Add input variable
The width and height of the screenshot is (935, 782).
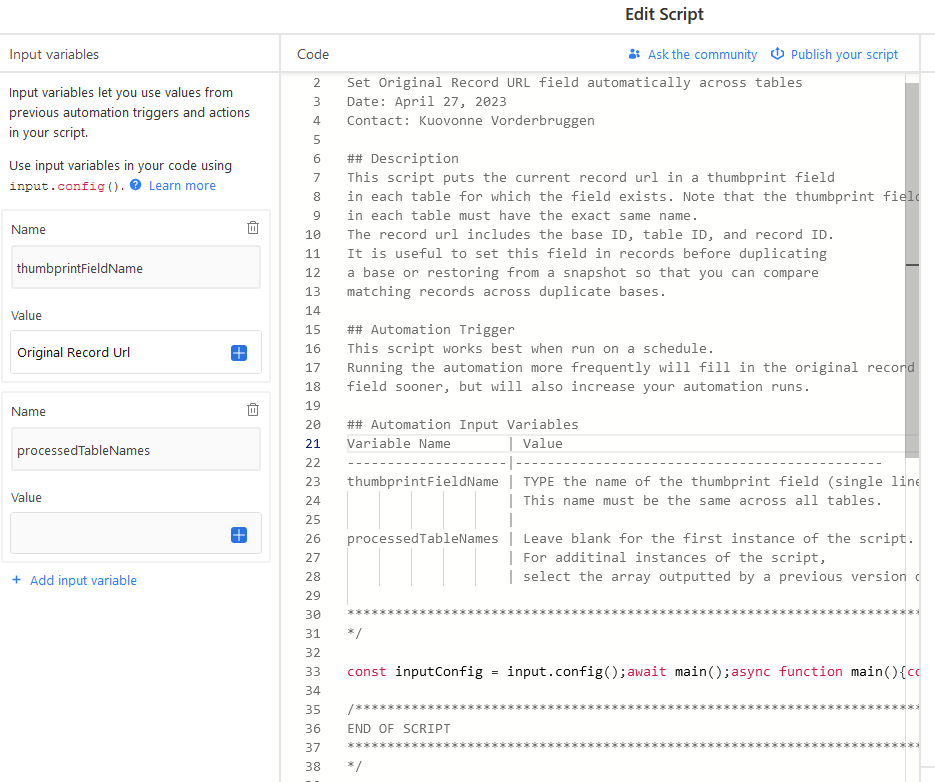point(83,580)
